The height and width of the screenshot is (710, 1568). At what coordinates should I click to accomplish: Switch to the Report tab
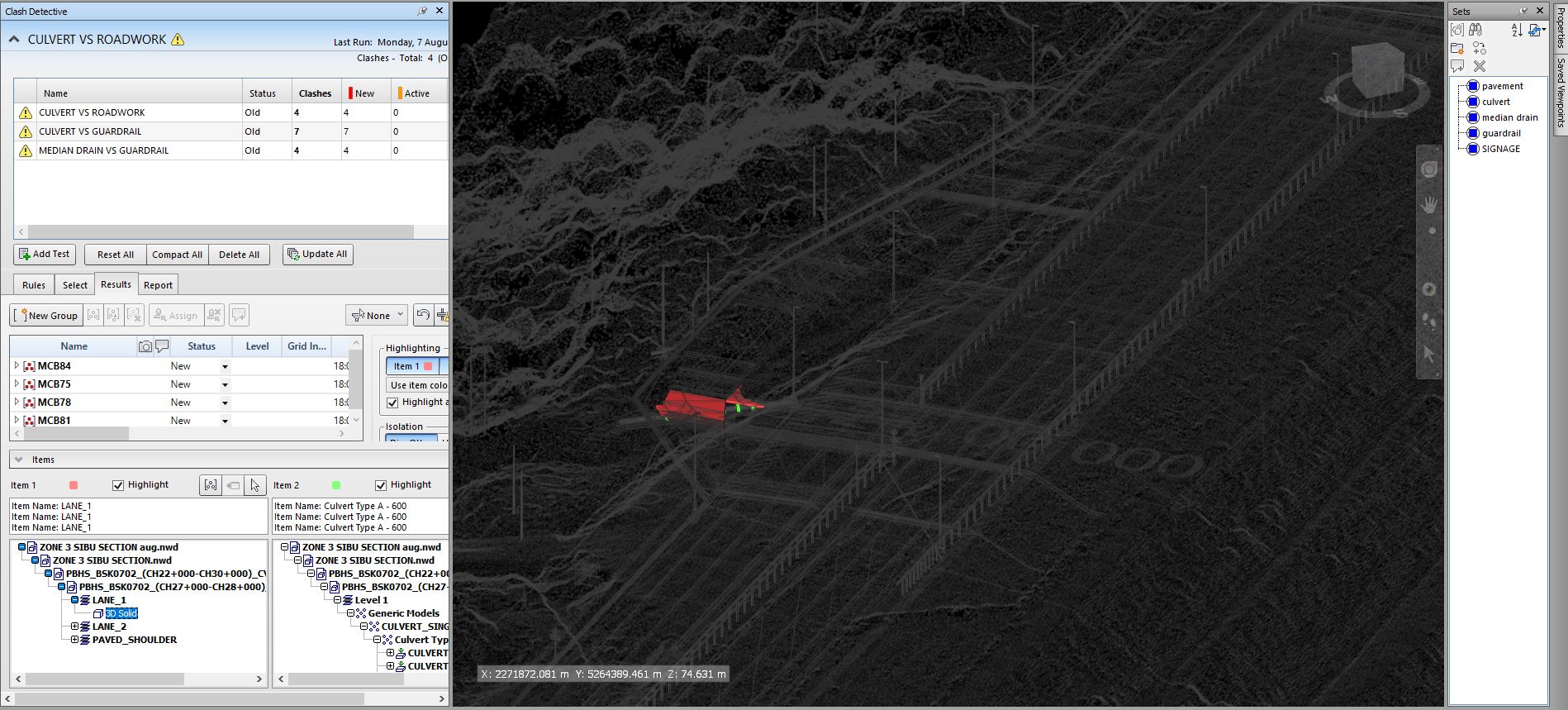click(x=158, y=285)
